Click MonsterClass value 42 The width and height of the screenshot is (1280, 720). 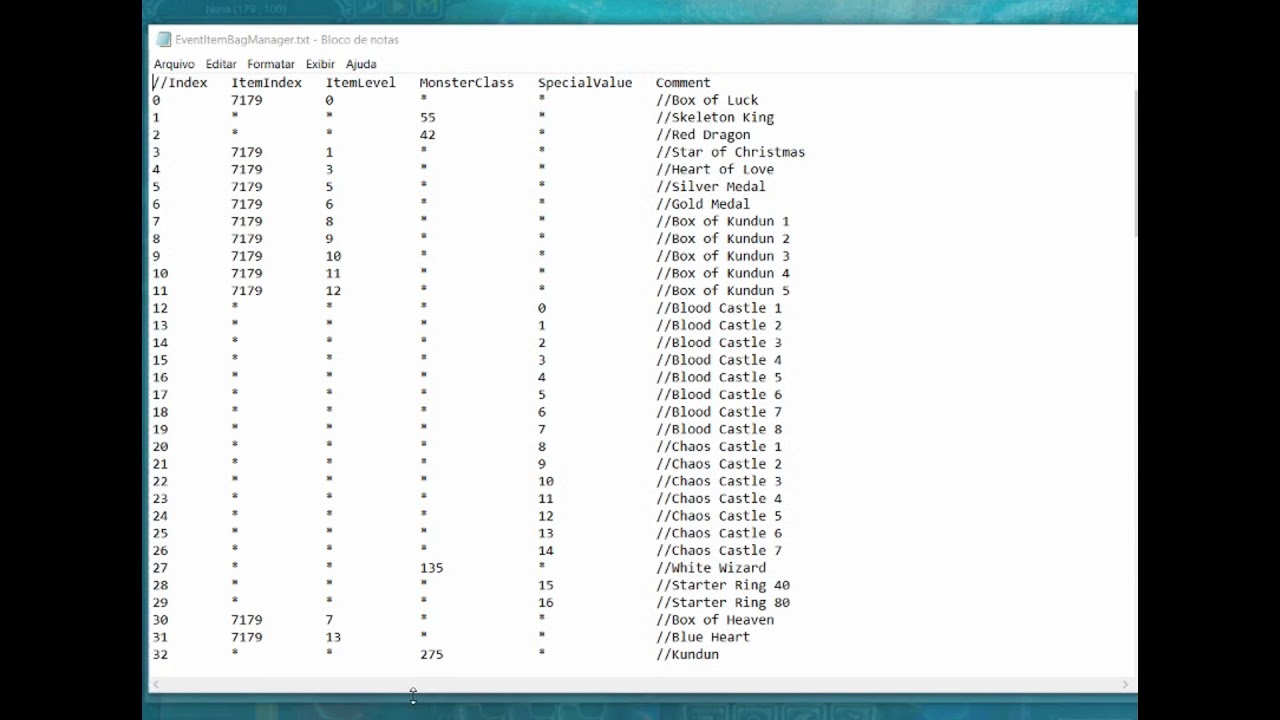pyautogui.click(x=427, y=135)
